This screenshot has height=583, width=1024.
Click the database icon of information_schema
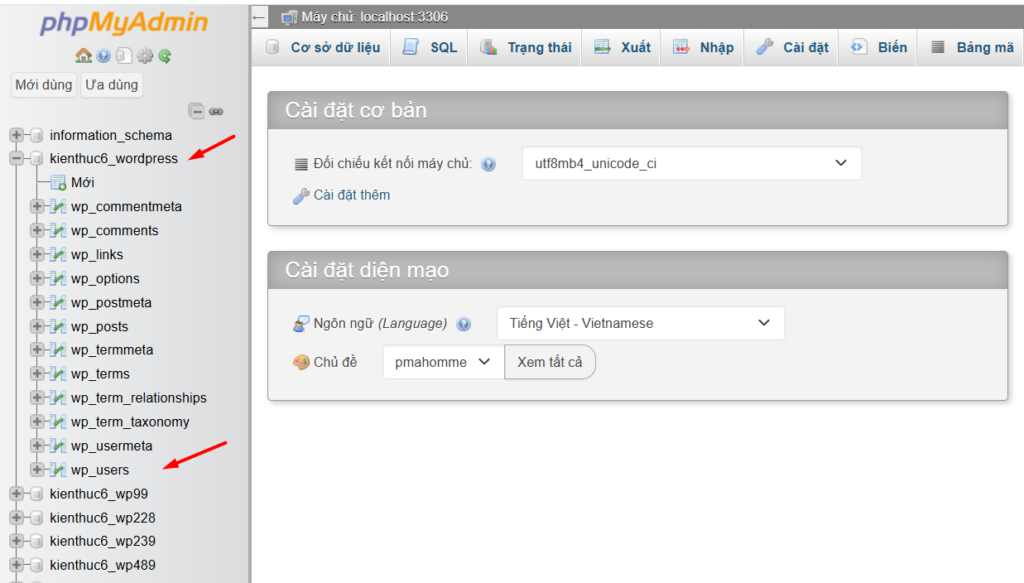(37, 135)
